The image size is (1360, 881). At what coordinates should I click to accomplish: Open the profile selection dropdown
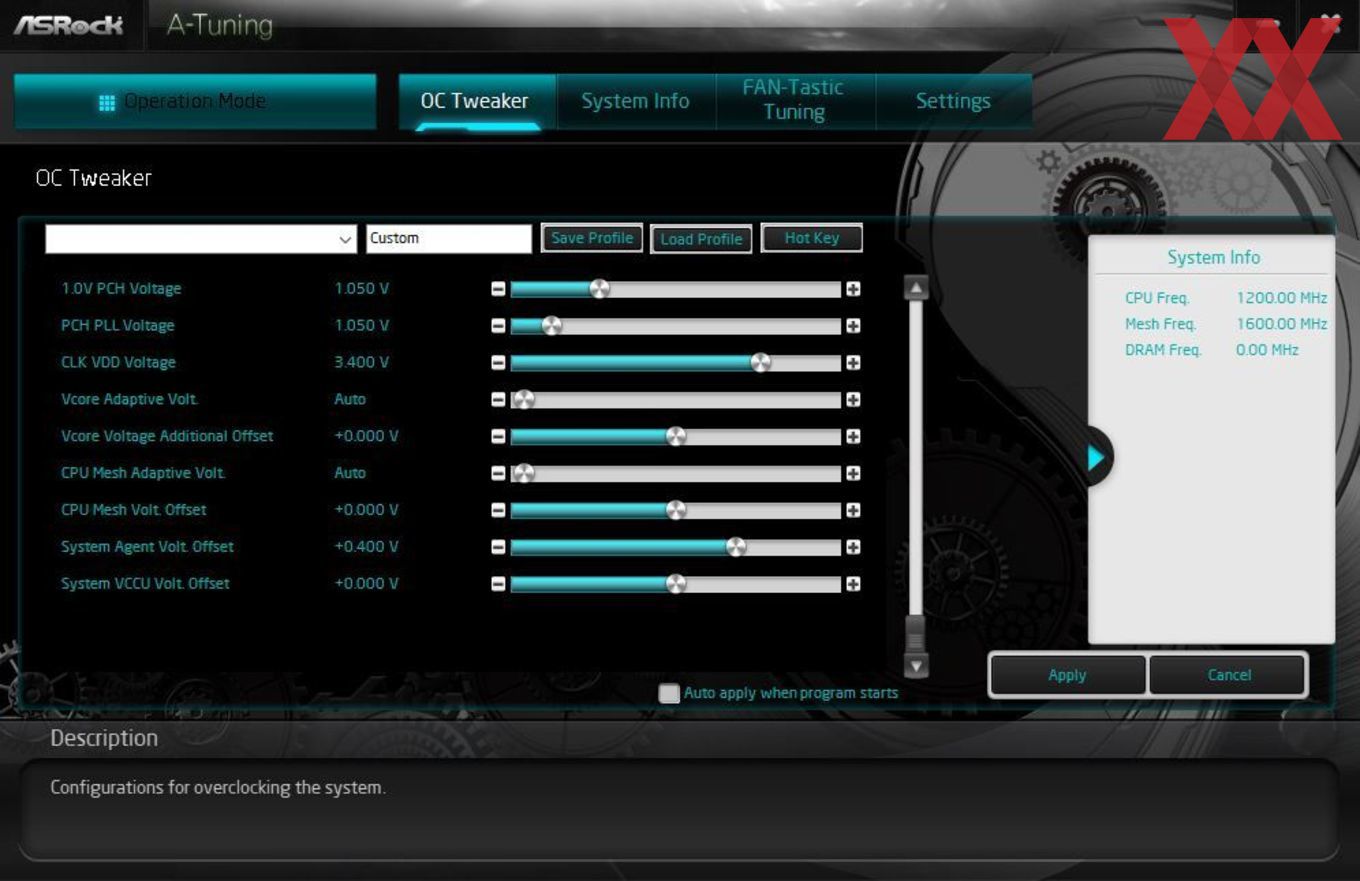click(201, 239)
